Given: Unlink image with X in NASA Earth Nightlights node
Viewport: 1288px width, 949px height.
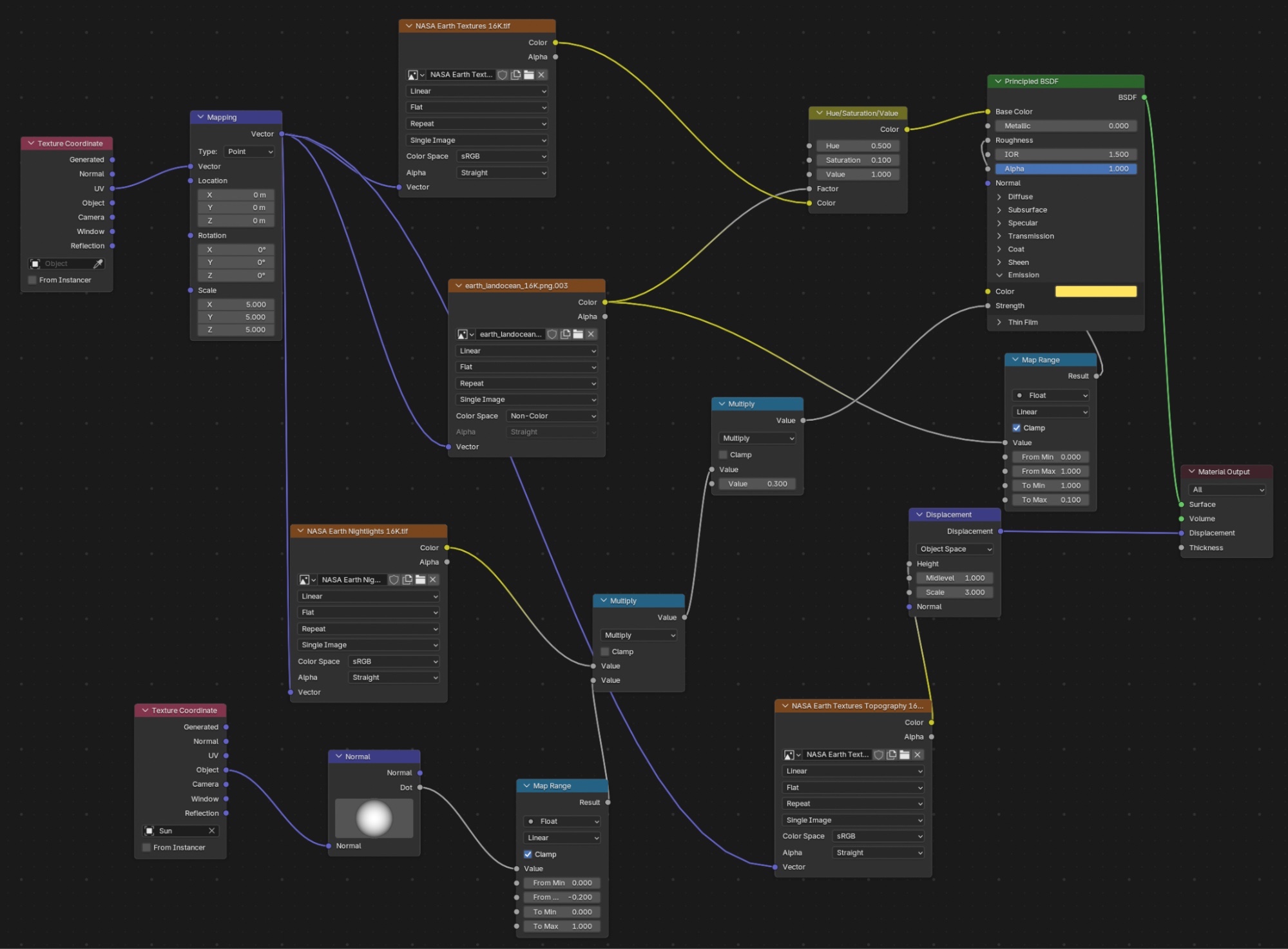Looking at the screenshot, I should pos(433,580).
